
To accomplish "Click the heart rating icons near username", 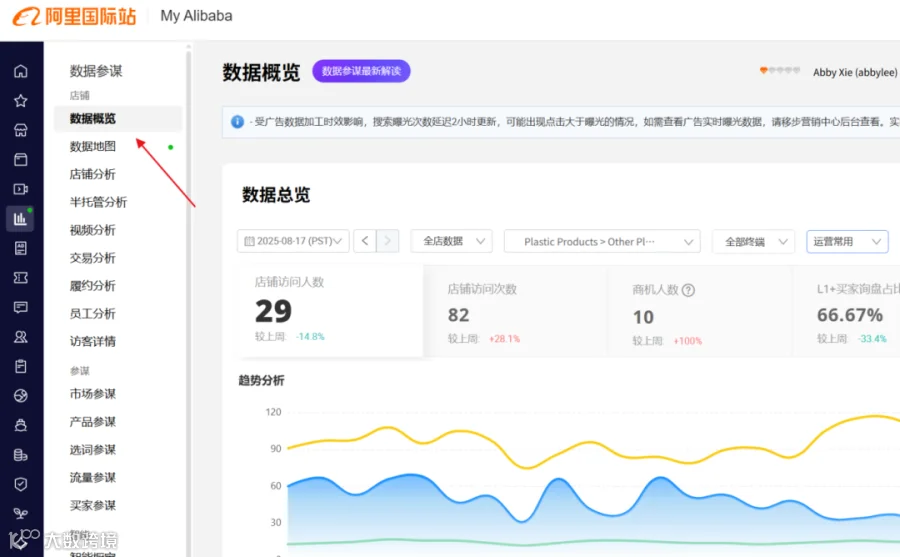I will tap(779, 71).
